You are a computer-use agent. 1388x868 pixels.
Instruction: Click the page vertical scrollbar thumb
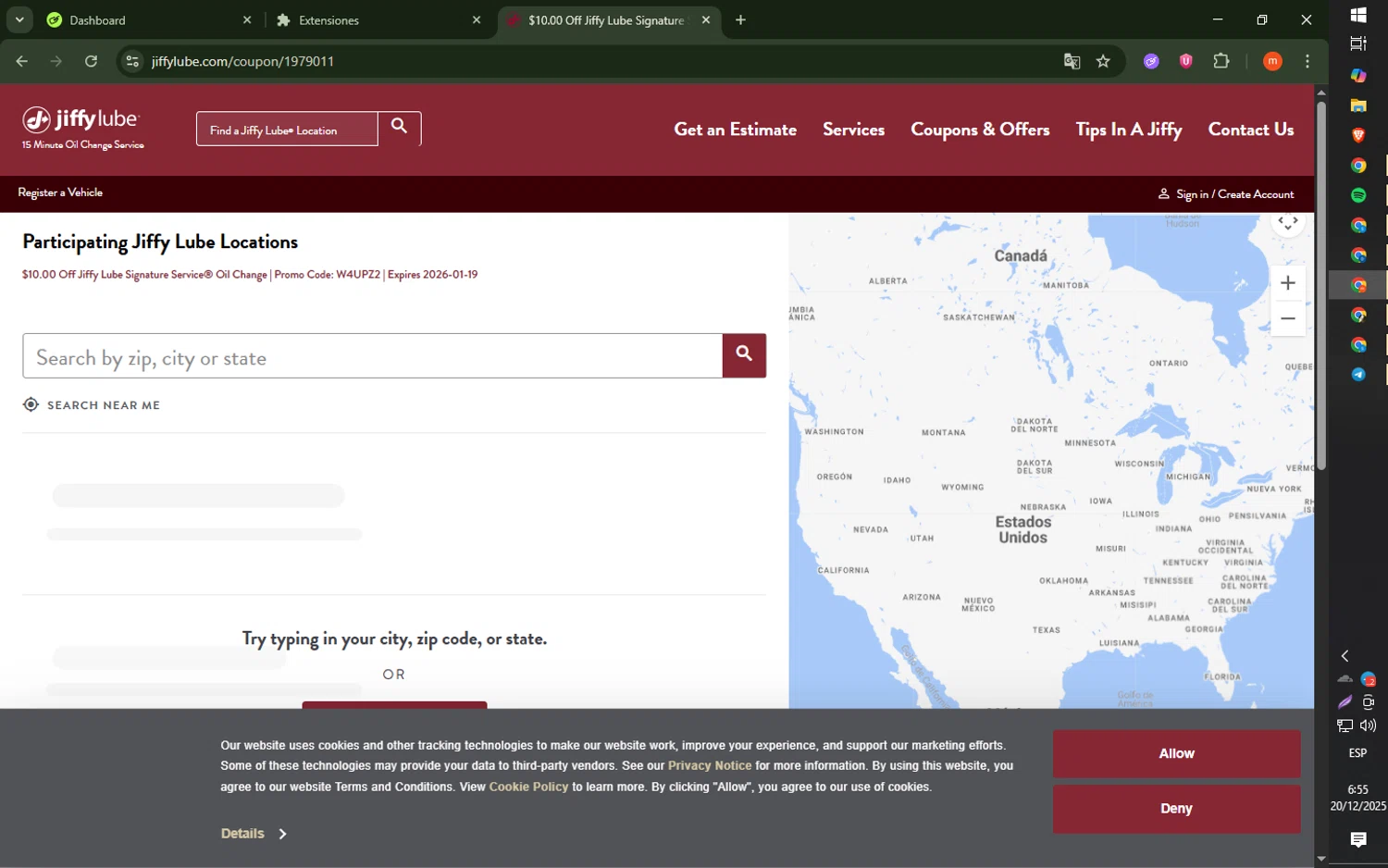point(1321,285)
